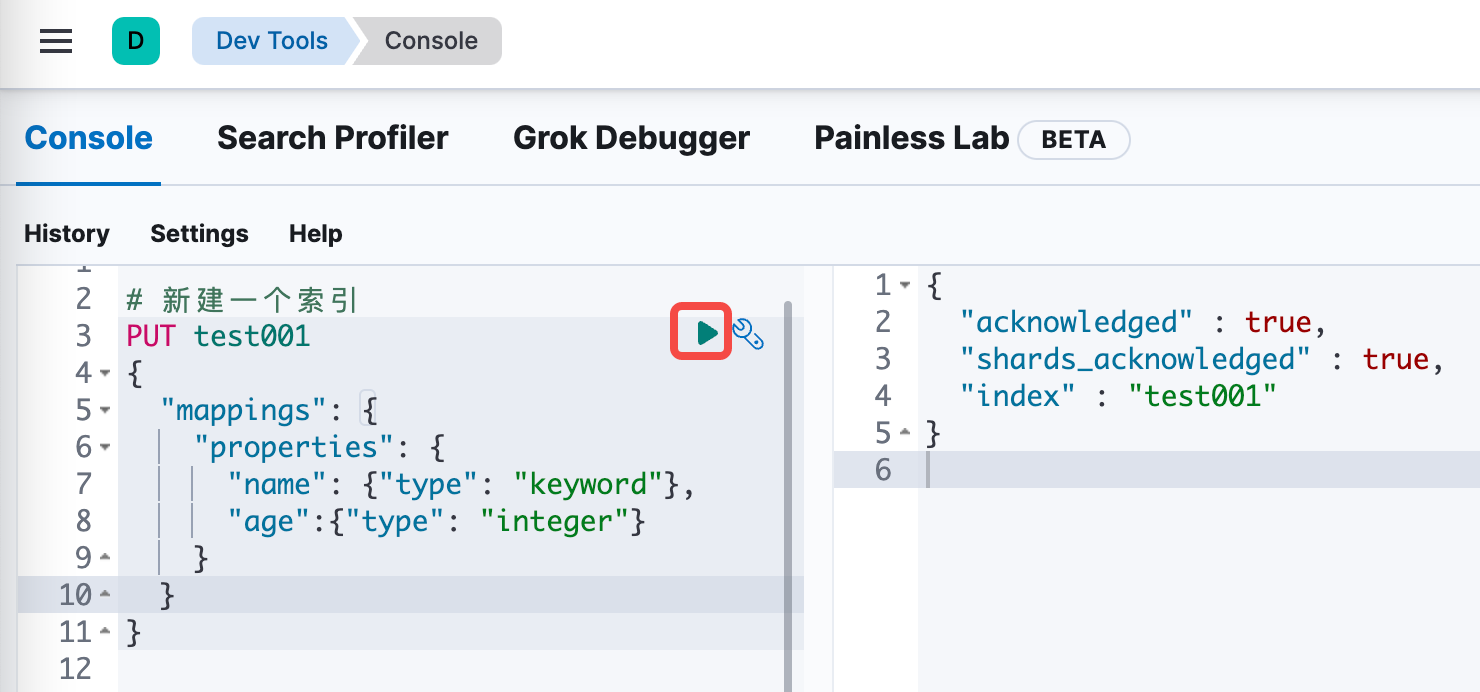Click the fold marker on line 10

click(106, 594)
